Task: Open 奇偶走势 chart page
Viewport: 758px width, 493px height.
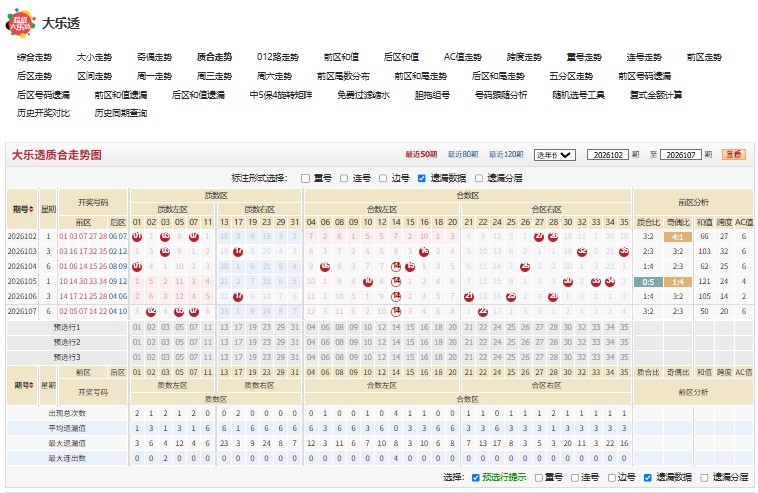Action: click(154, 57)
